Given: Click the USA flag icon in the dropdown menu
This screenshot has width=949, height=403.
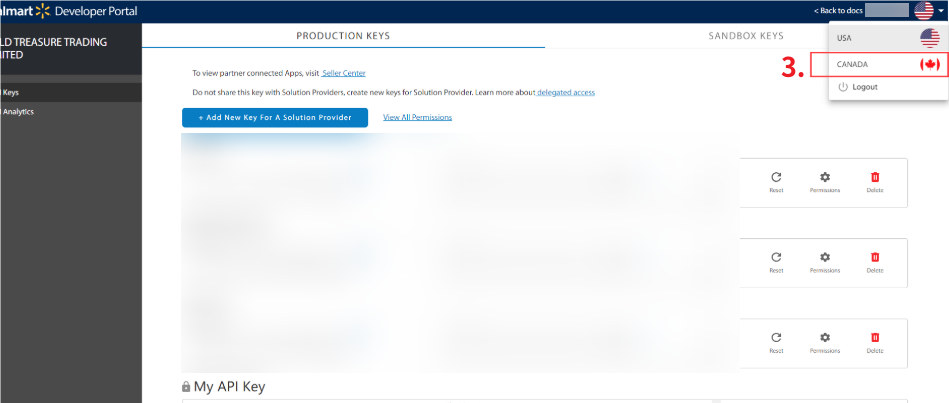Looking at the screenshot, I should pos(930,38).
